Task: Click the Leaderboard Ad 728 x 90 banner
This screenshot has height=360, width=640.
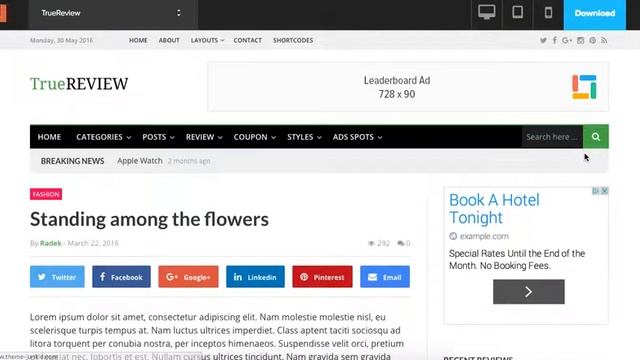Action: [408, 87]
